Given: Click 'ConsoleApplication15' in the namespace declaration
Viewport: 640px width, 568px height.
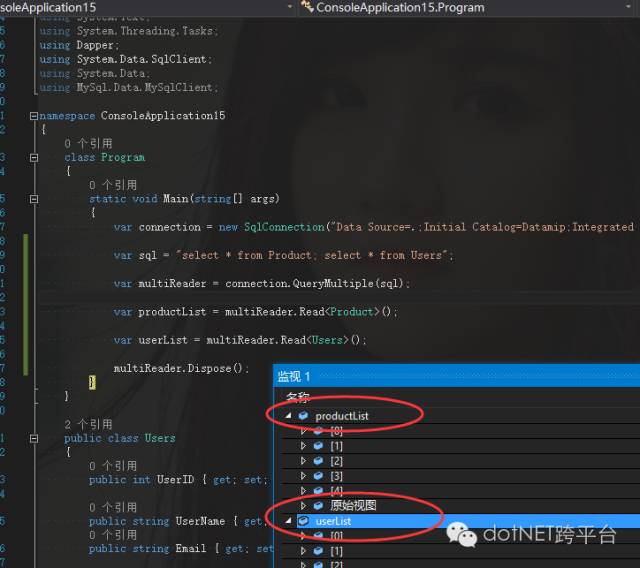Looking at the screenshot, I should tap(163, 116).
